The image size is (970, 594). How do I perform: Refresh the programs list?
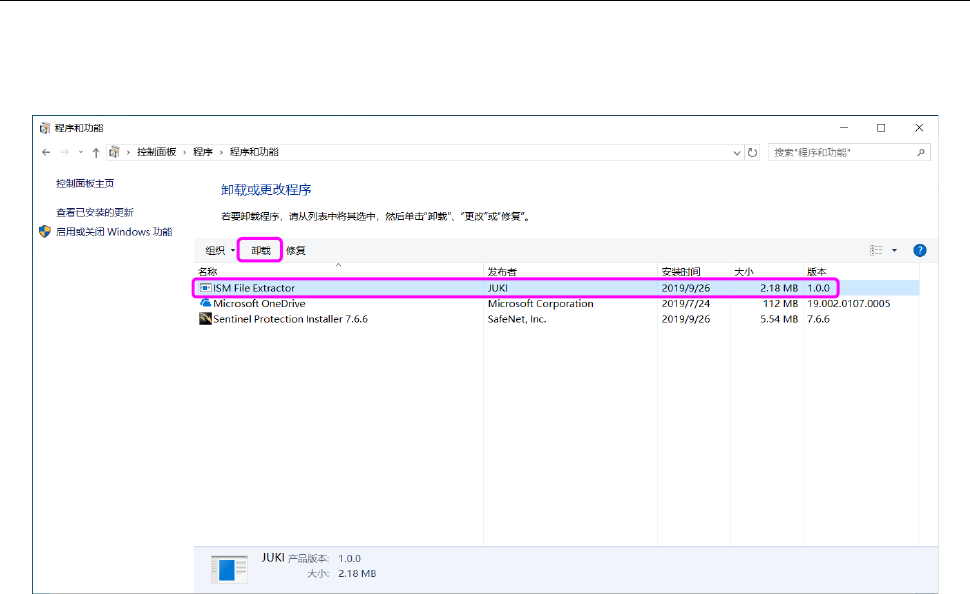(x=752, y=152)
